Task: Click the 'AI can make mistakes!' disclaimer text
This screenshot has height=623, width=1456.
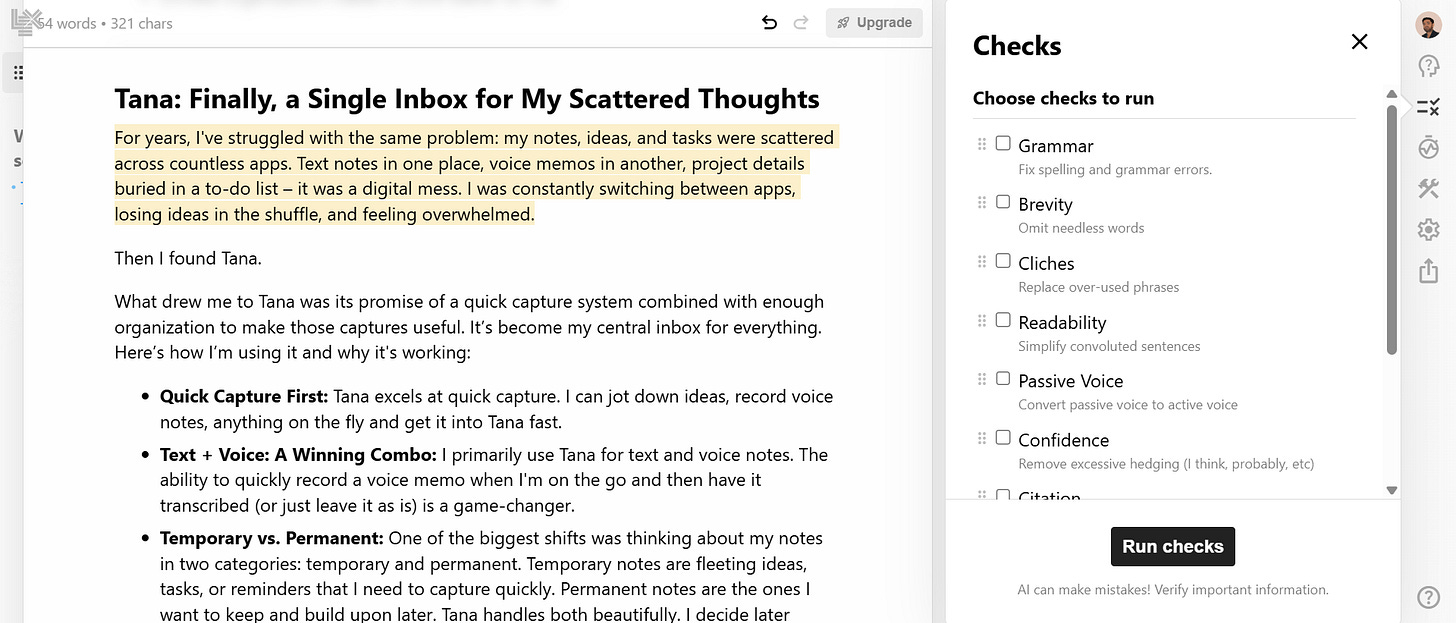Action: [1173, 590]
